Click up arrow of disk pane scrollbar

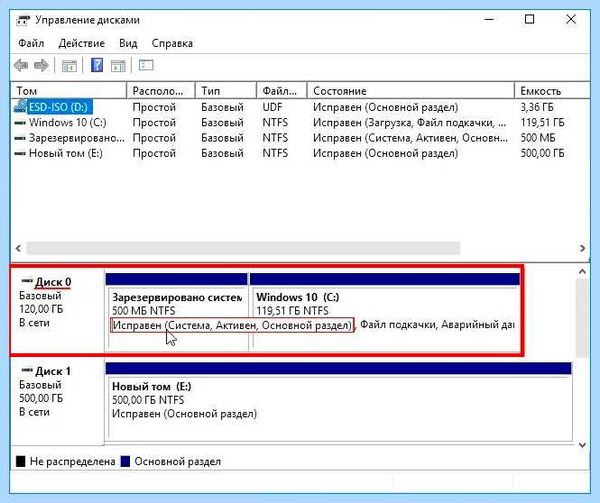click(x=582, y=272)
